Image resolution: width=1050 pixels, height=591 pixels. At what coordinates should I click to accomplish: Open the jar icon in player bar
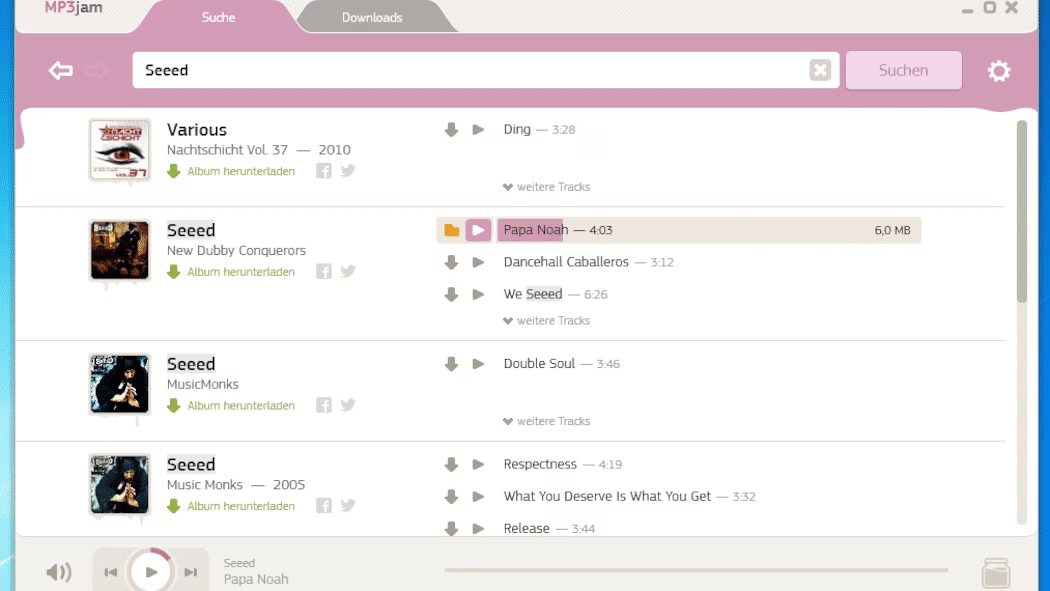(x=996, y=573)
